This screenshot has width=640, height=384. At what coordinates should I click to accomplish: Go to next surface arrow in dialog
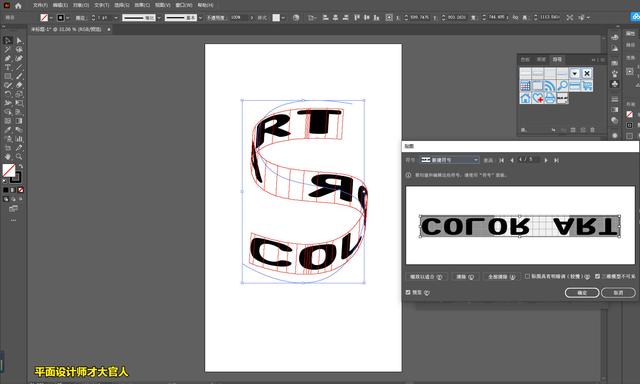[x=546, y=160]
